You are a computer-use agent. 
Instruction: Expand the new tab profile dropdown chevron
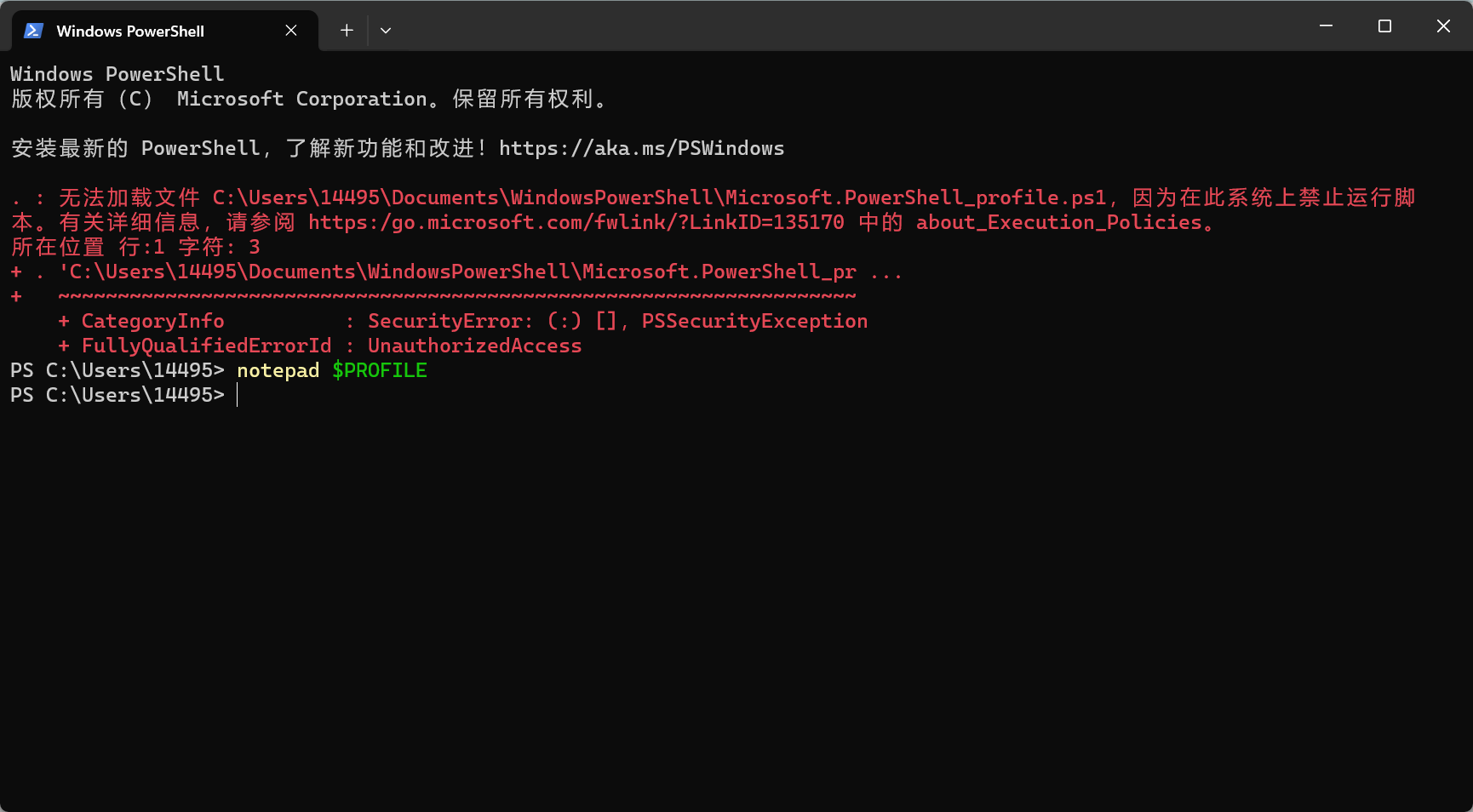coord(386,31)
